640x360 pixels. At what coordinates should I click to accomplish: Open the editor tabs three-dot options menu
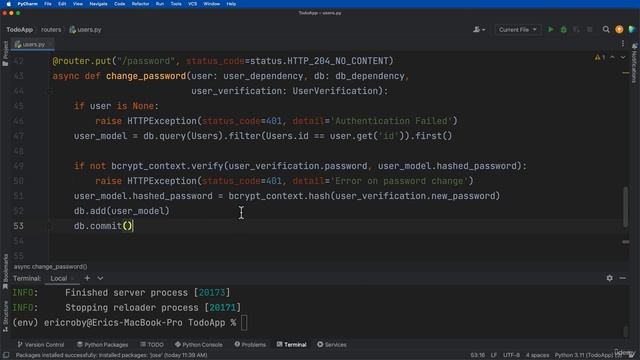pyautogui.click(x=623, y=44)
